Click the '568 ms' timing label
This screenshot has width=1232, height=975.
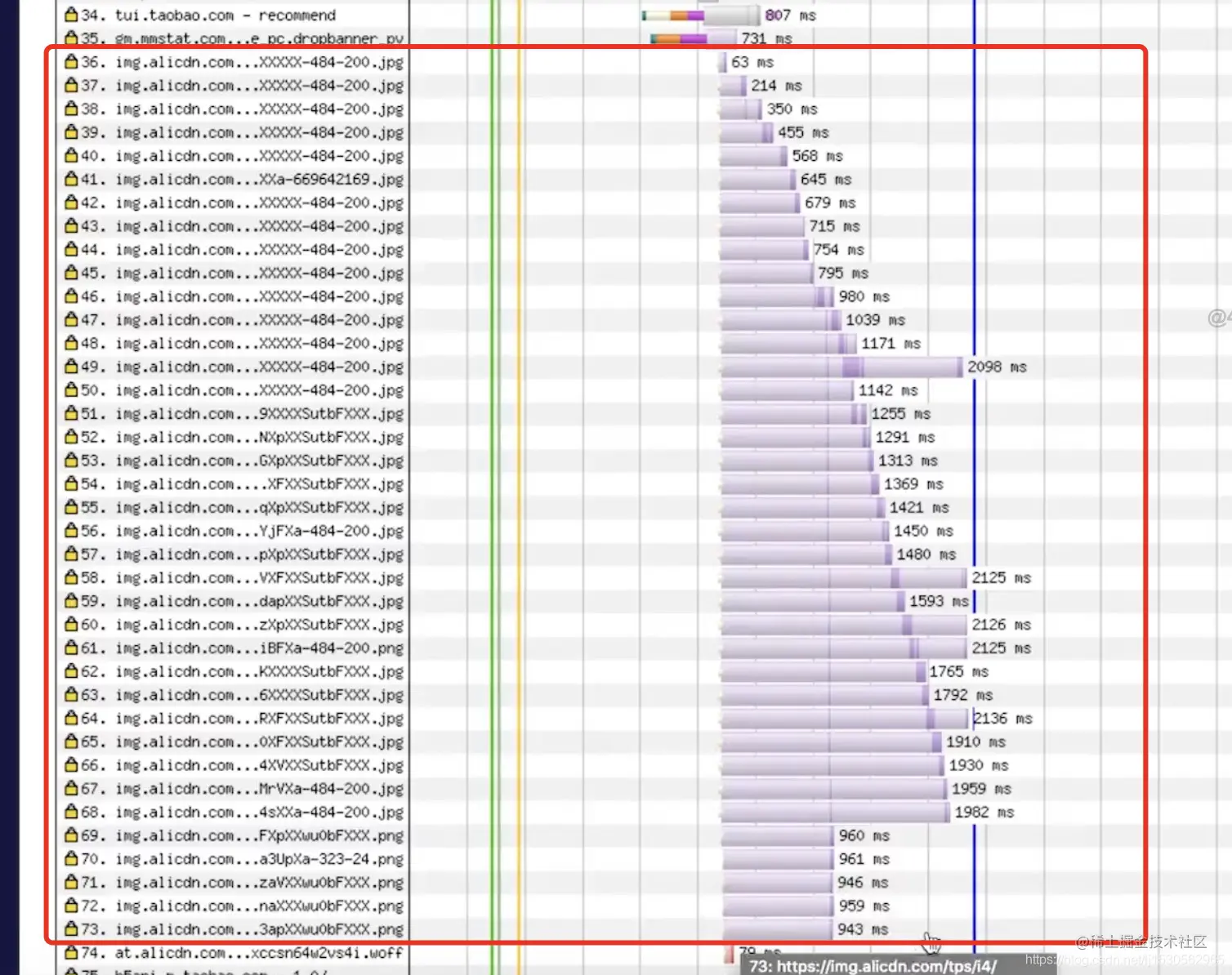tap(817, 155)
